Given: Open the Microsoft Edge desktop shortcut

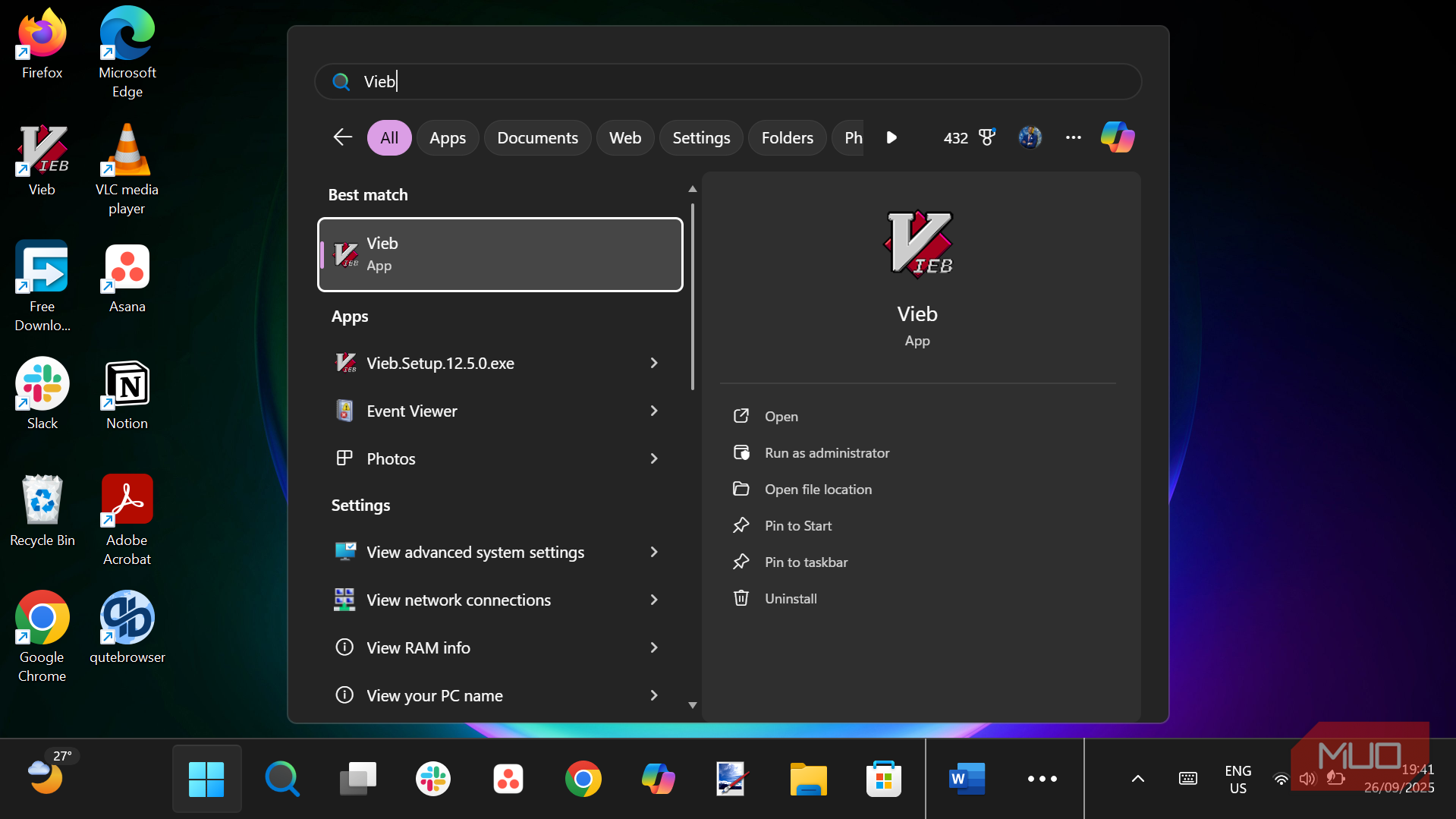Looking at the screenshot, I should click(x=127, y=53).
